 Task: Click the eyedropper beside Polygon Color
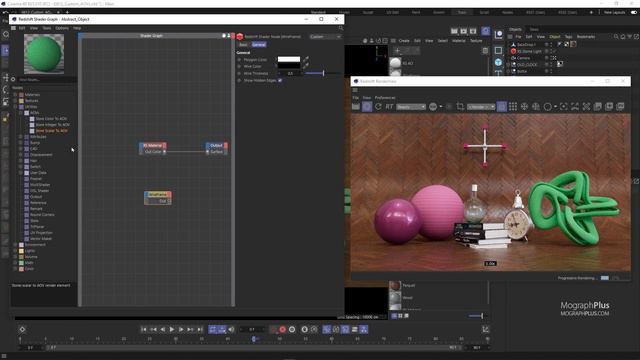(x=306, y=60)
